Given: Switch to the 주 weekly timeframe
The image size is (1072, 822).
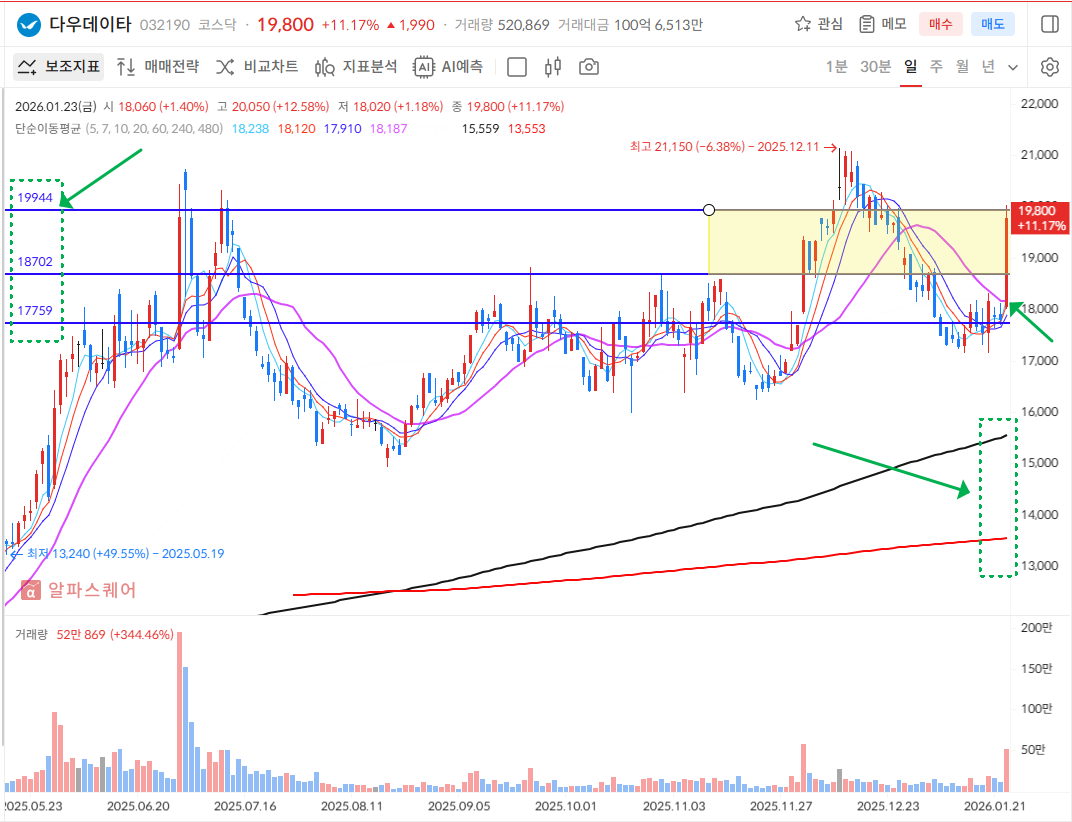Looking at the screenshot, I should click(x=936, y=67).
